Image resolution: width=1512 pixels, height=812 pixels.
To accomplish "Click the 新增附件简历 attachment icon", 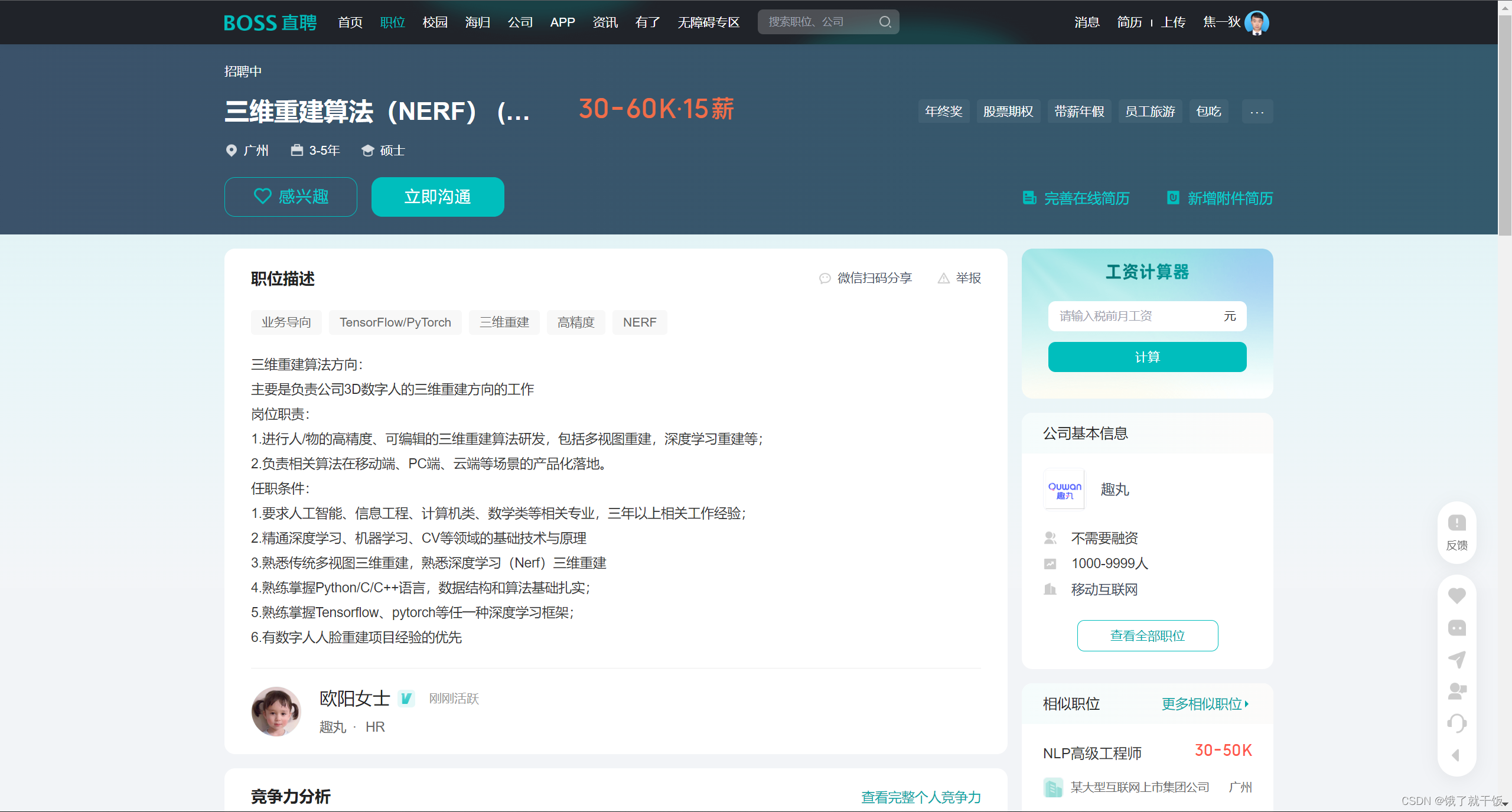I will [x=1173, y=198].
